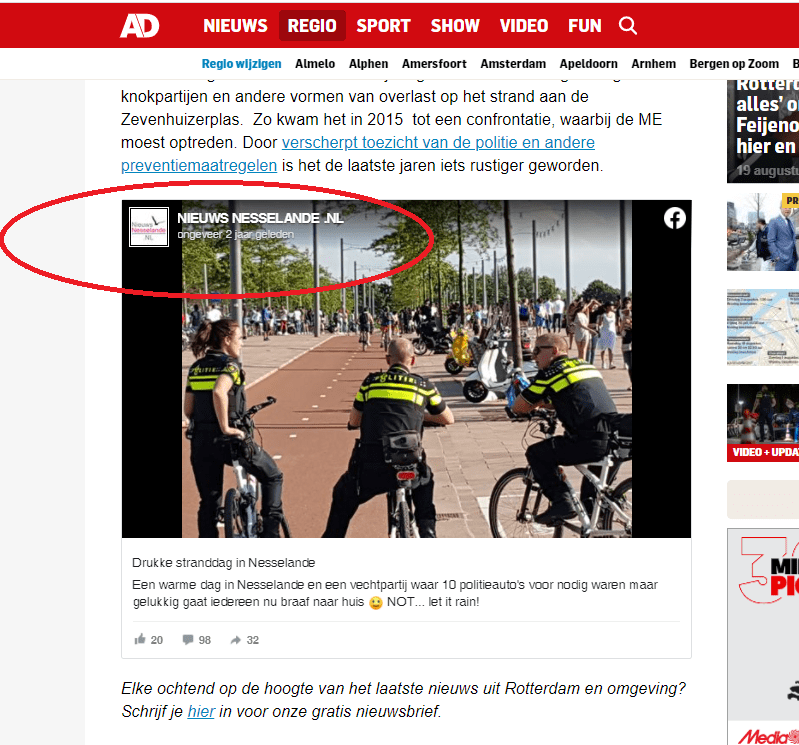Open the police on bikes photo
Image resolution: width=799 pixels, height=745 pixels.
[x=406, y=369]
